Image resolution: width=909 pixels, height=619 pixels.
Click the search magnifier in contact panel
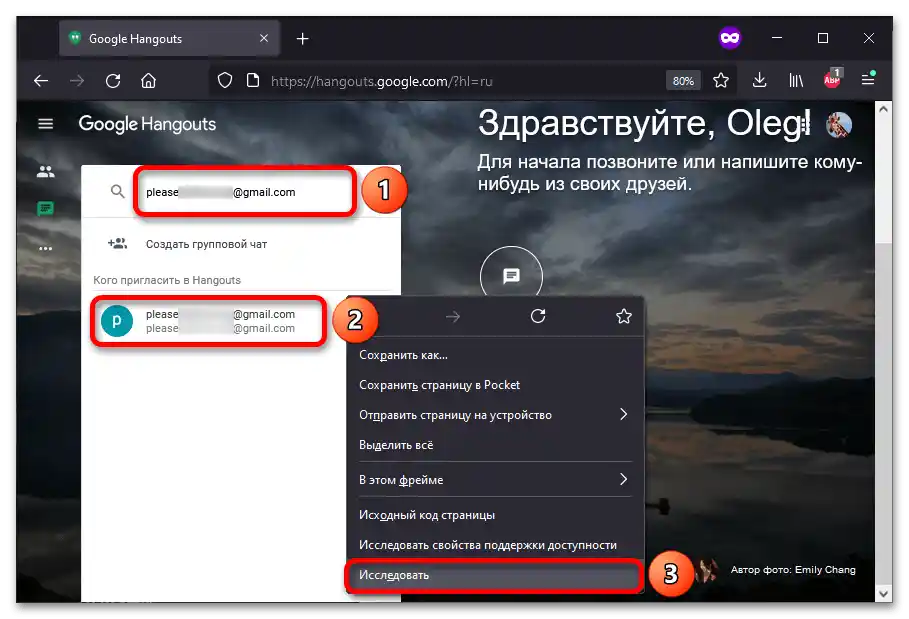(x=118, y=191)
